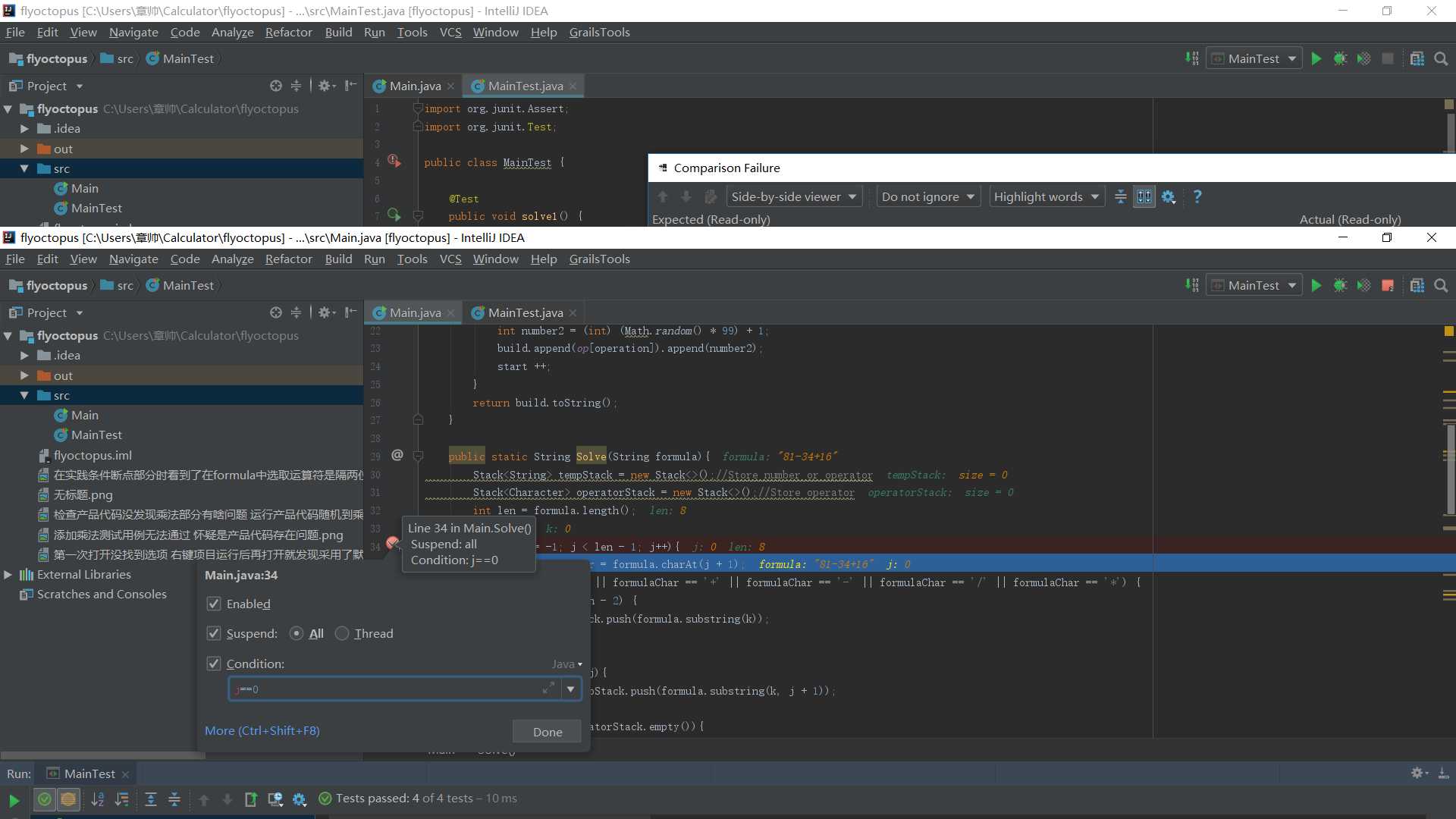
Task: Open MainTest run configuration dropdown in front window
Action: [x=1254, y=285]
